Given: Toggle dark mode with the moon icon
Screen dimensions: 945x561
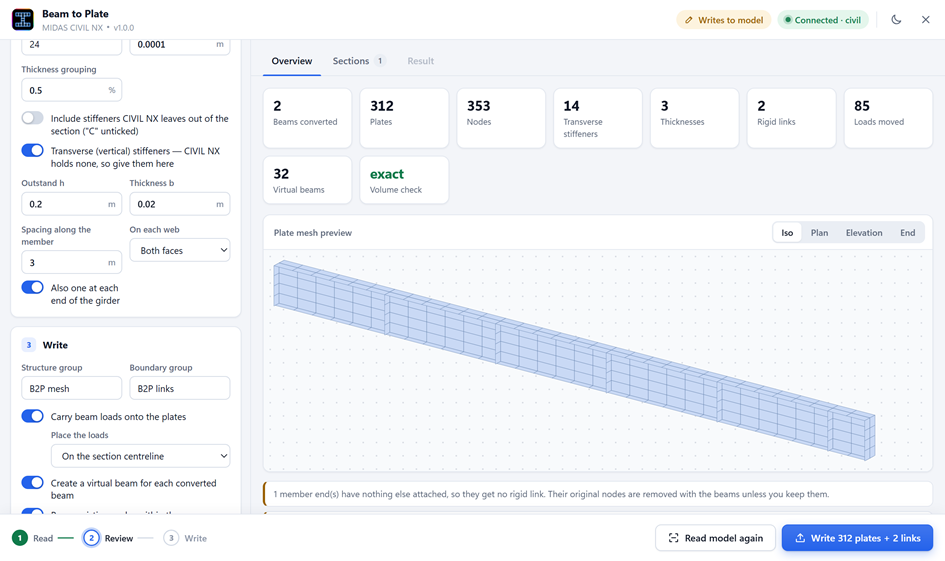Looking at the screenshot, I should pyautogui.click(x=896, y=20).
